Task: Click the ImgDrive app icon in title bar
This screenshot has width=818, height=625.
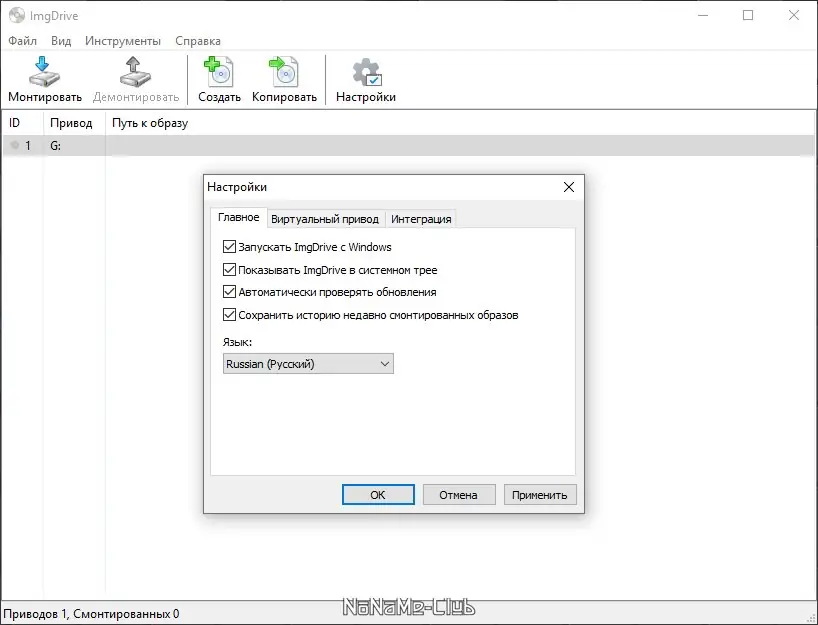Action: [17, 15]
